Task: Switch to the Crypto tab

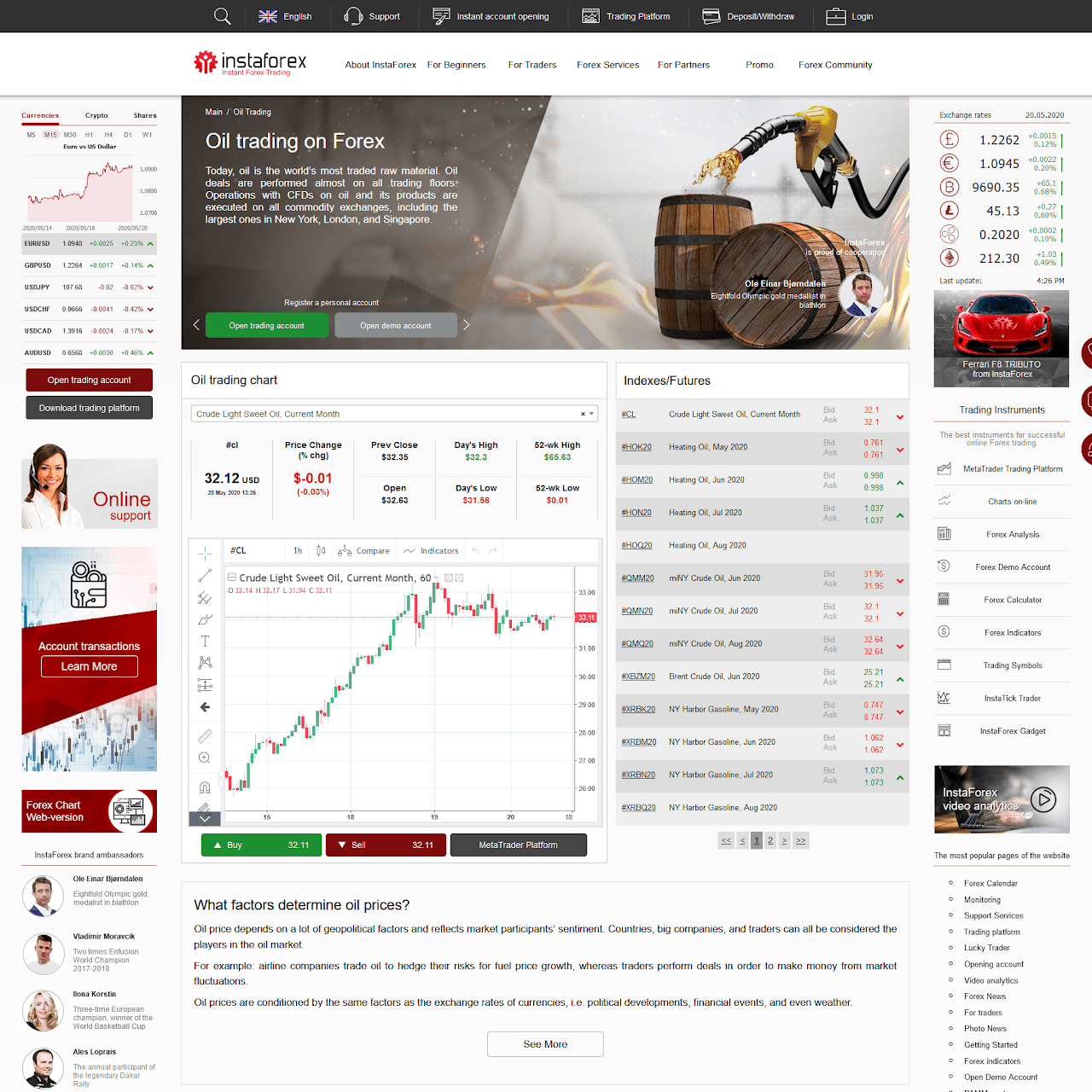Action: pyautogui.click(x=96, y=115)
